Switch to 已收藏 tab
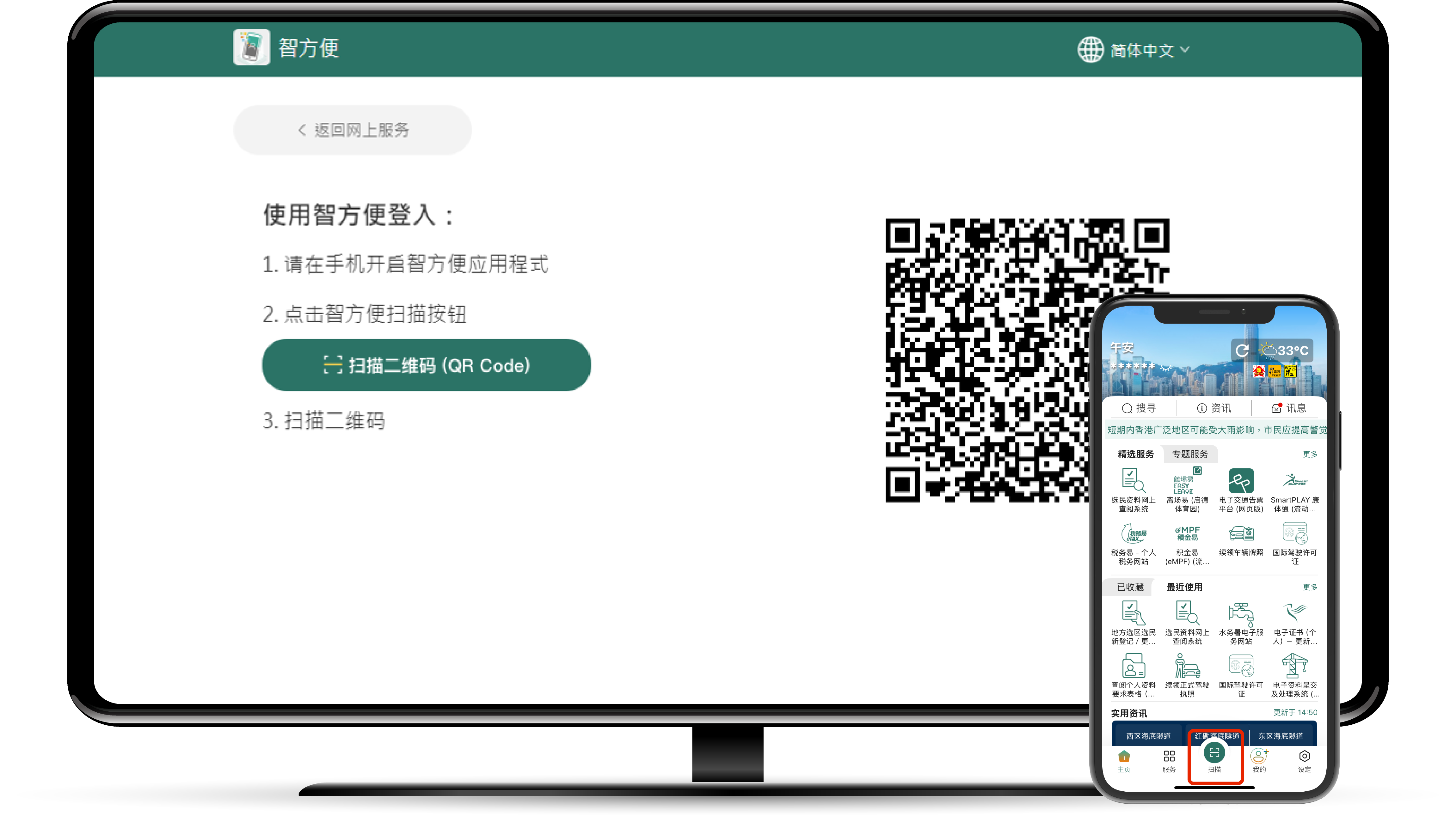This screenshot has height=816, width=1456. coord(1130,587)
